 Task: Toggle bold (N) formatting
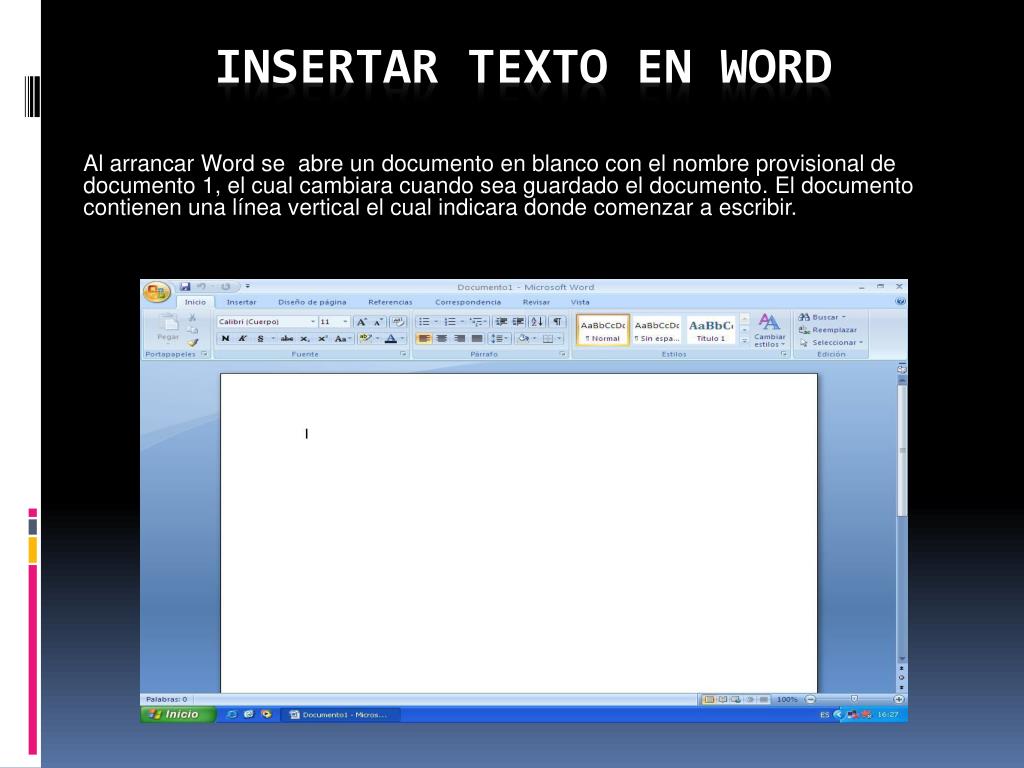[x=225, y=338]
